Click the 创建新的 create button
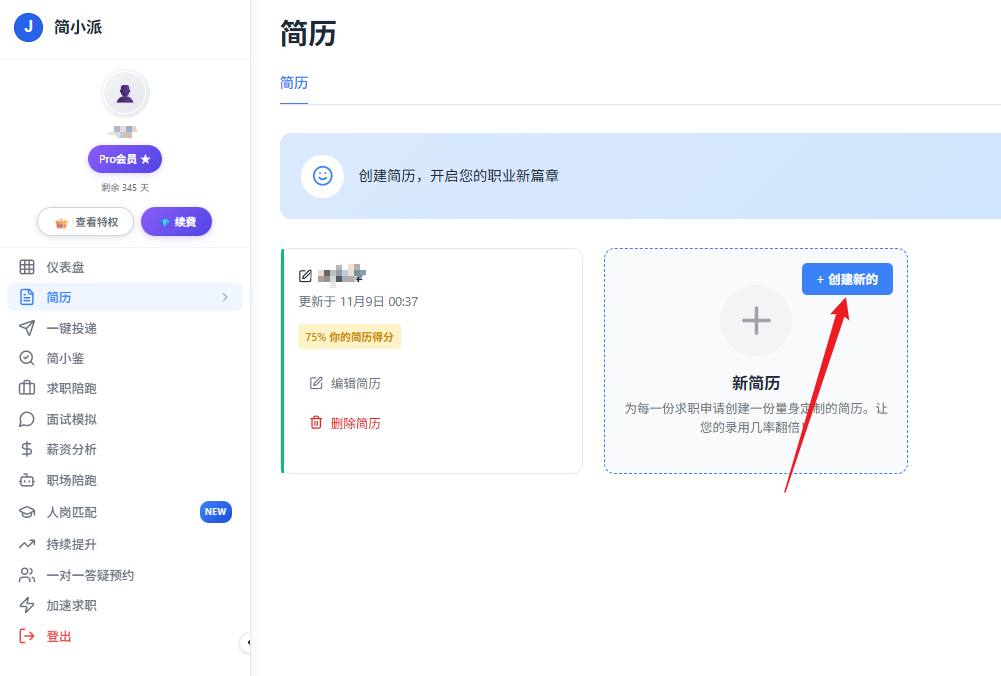Image resolution: width=1001 pixels, height=676 pixels. click(x=846, y=279)
